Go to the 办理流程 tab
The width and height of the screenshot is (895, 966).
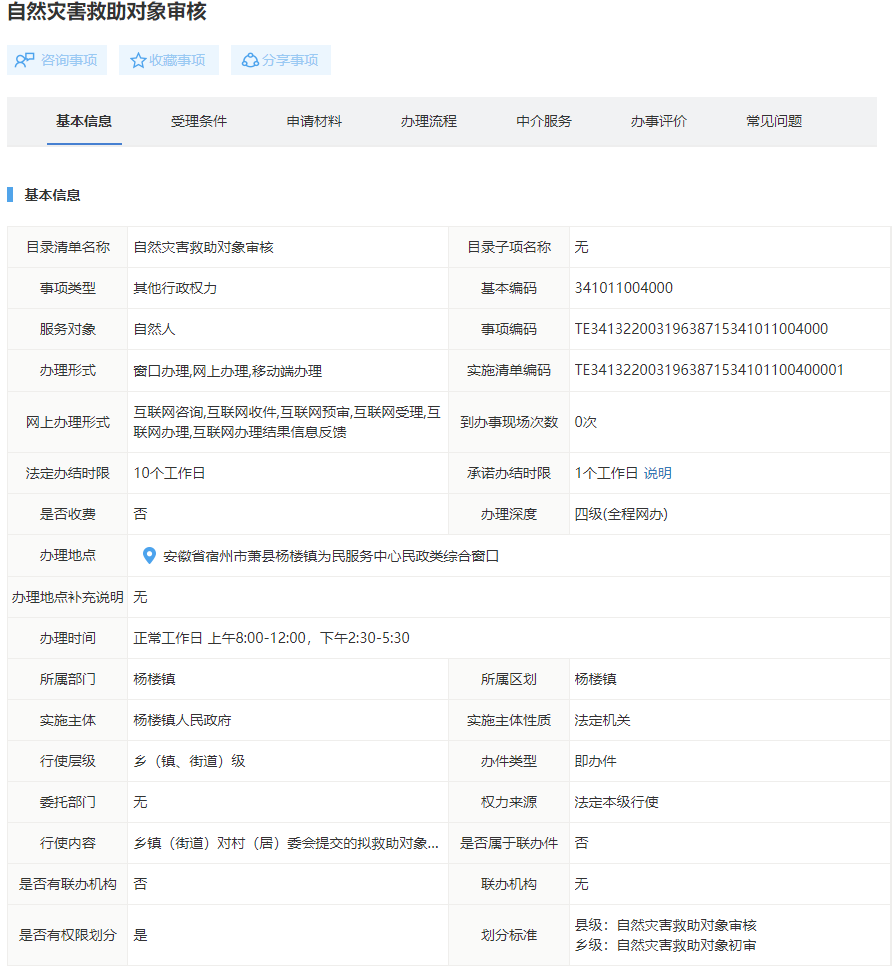click(x=429, y=121)
